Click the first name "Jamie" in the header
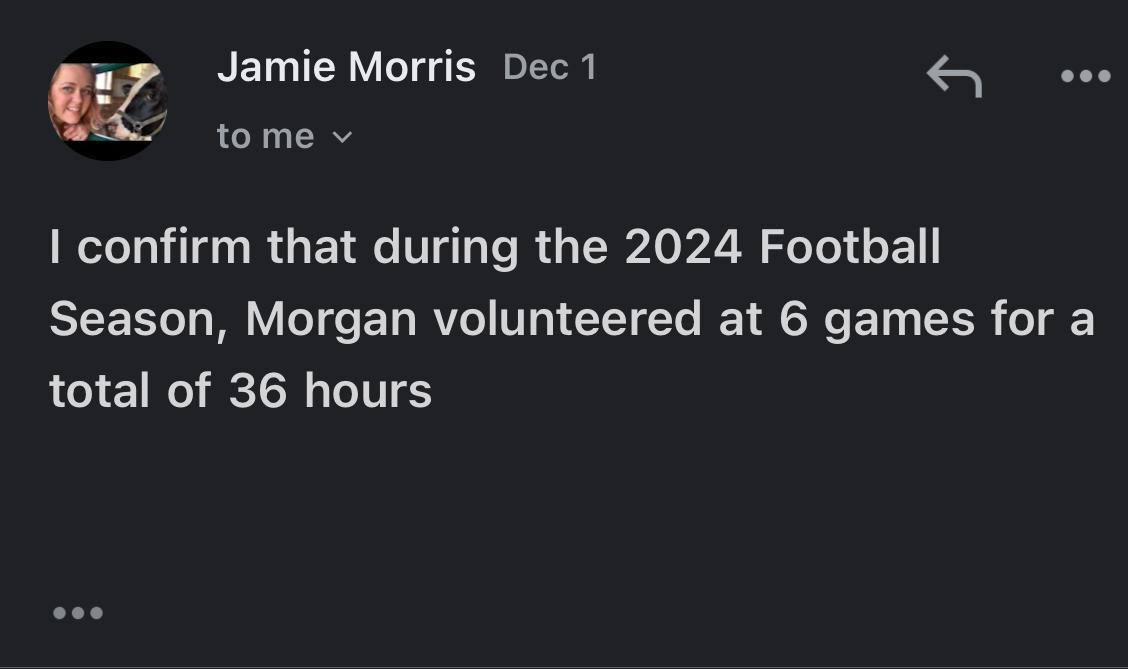The height and width of the screenshot is (669, 1128). (274, 68)
